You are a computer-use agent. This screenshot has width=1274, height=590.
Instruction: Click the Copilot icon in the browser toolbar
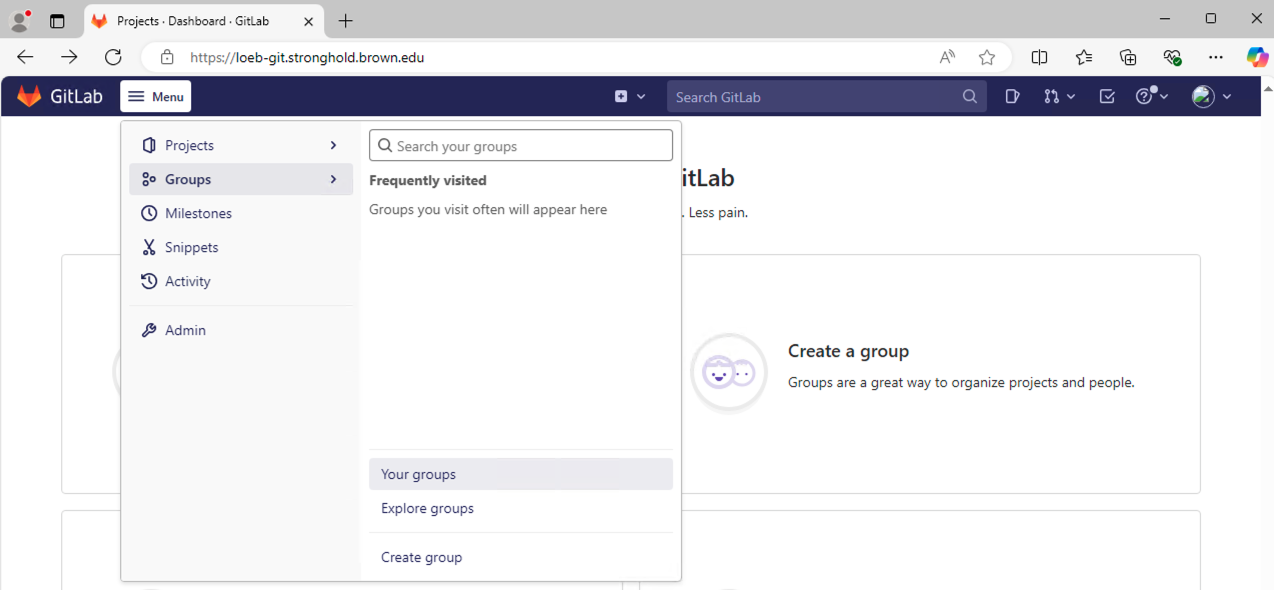tap(1256, 57)
